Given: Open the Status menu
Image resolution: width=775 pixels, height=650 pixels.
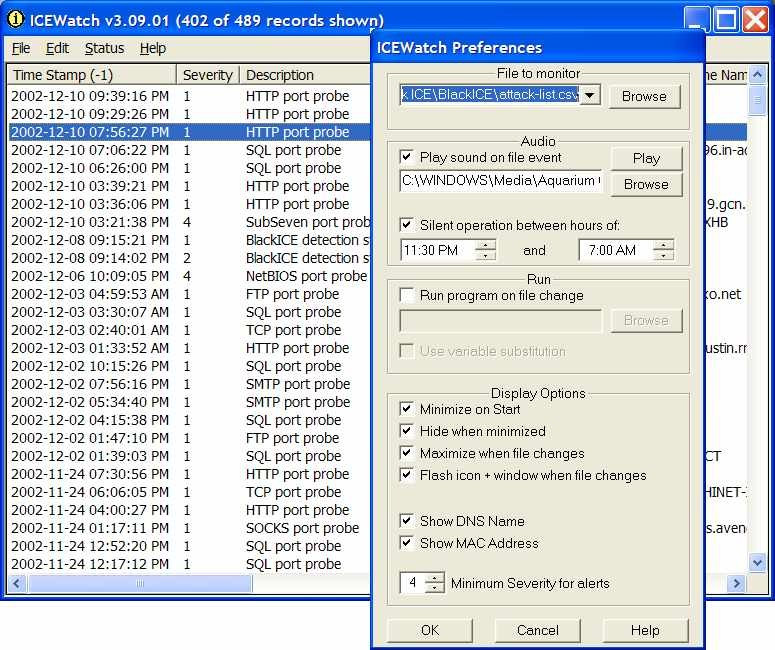Looking at the screenshot, I should point(104,48).
